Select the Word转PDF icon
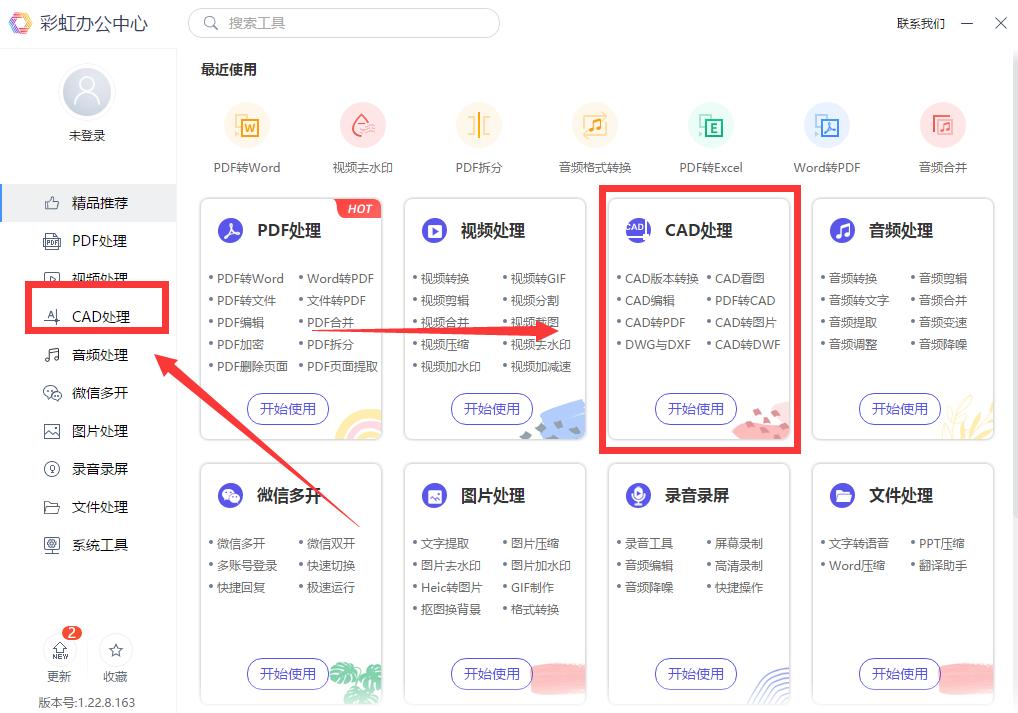Image resolution: width=1018 pixels, height=713 pixels. pos(826,125)
